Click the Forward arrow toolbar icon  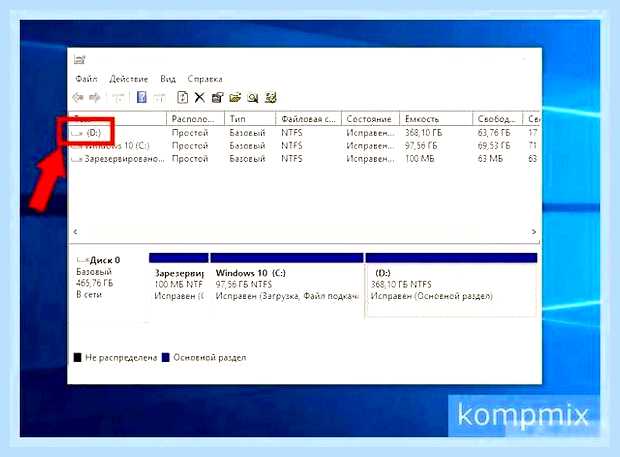(95, 97)
